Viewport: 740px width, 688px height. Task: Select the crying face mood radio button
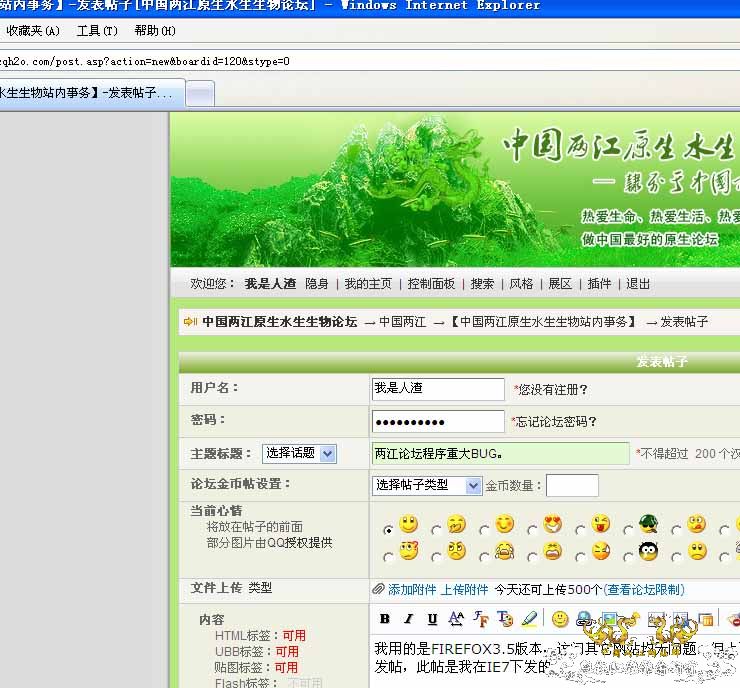tap(485, 555)
